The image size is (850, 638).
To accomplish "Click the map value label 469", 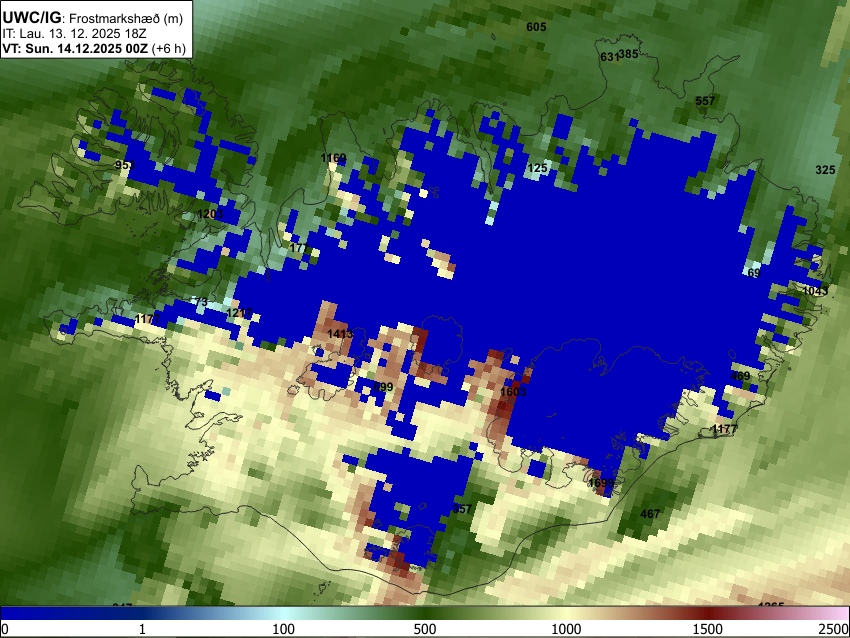I will click(740, 376).
